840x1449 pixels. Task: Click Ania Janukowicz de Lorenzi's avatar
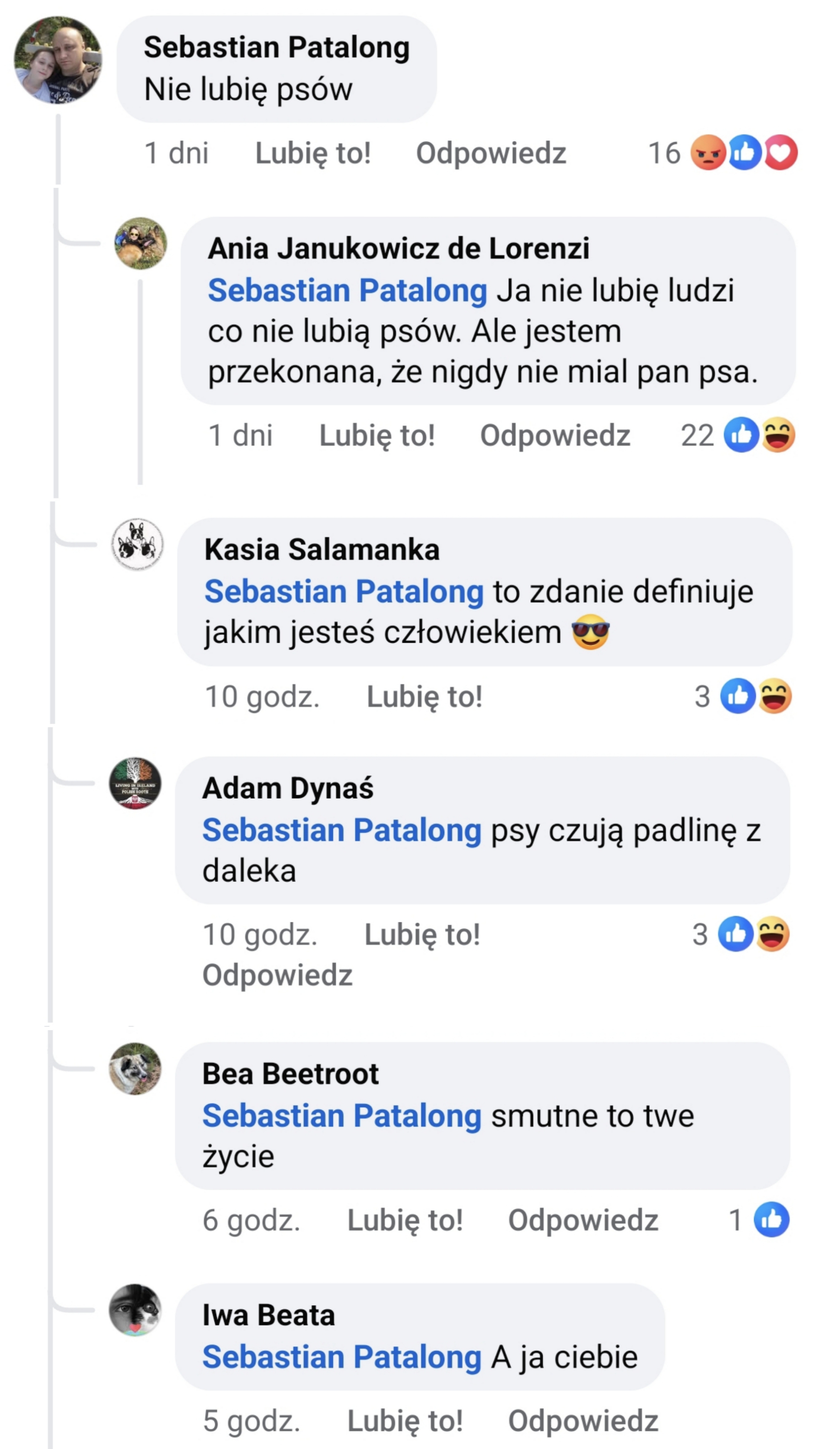[141, 243]
